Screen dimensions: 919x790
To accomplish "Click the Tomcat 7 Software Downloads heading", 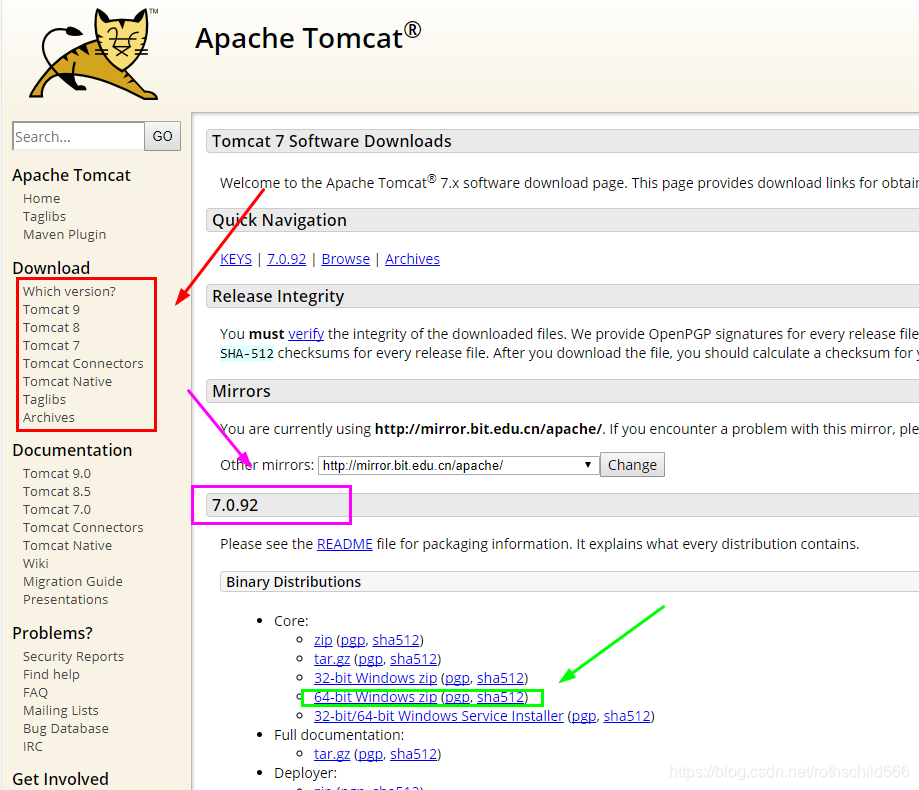I will coord(332,141).
